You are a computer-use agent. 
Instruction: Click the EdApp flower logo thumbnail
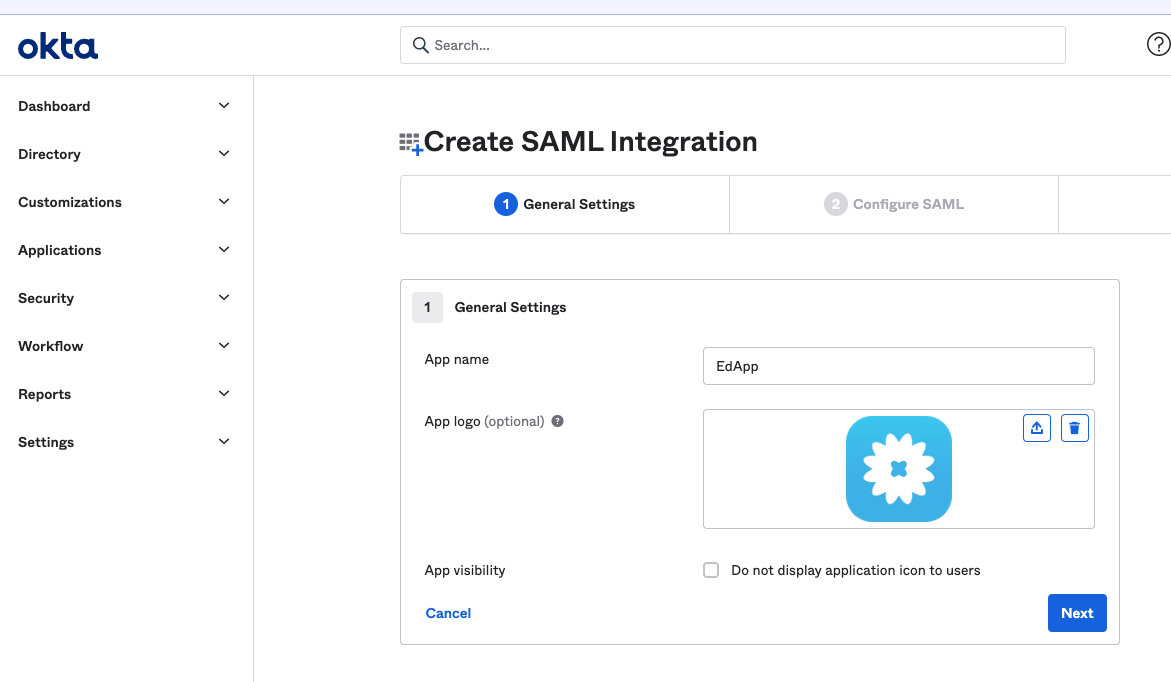click(x=898, y=469)
